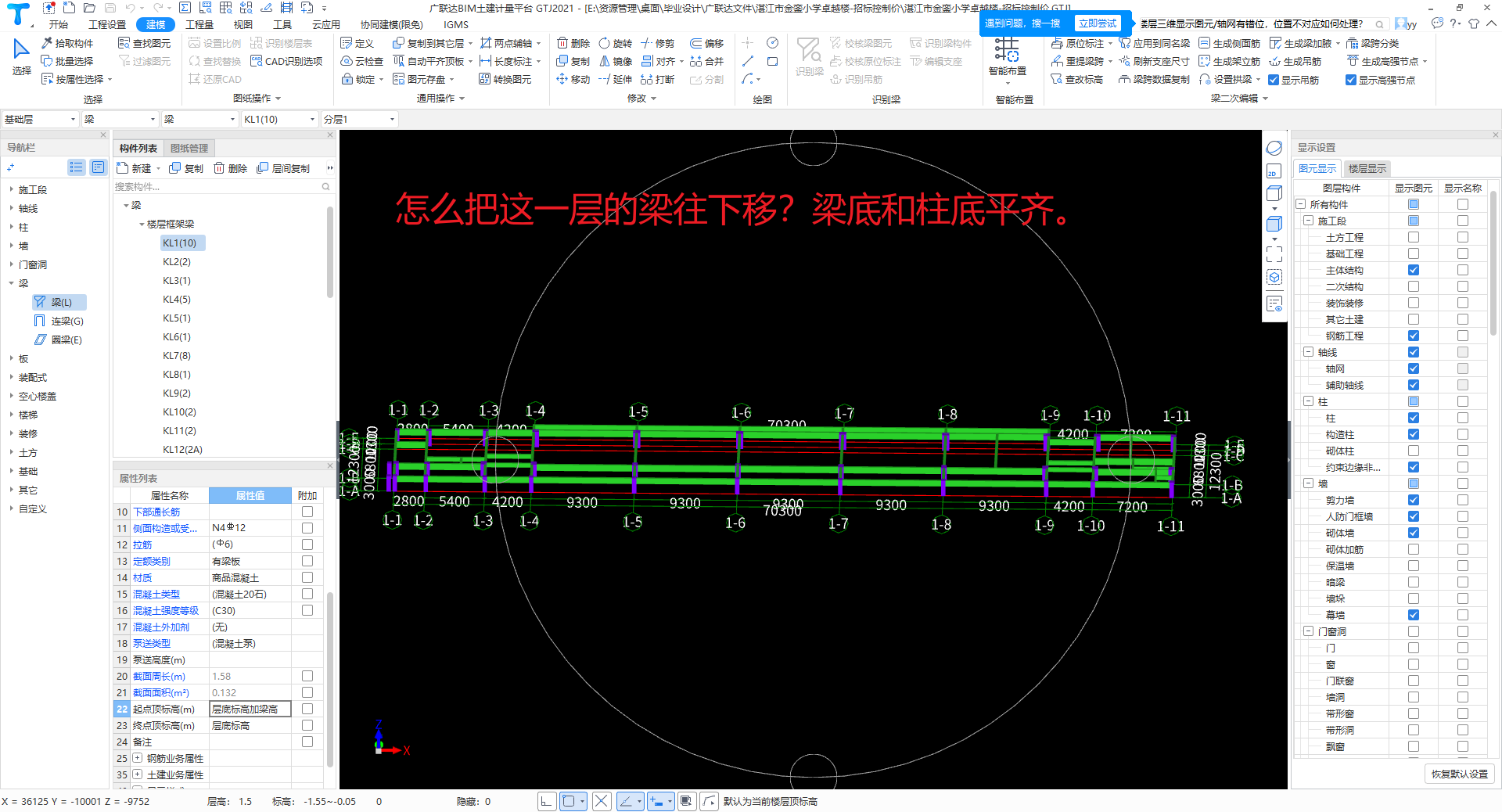Click the cross snap icon in status bar
Image resolution: width=1502 pixels, height=812 pixels.
[602, 801]
